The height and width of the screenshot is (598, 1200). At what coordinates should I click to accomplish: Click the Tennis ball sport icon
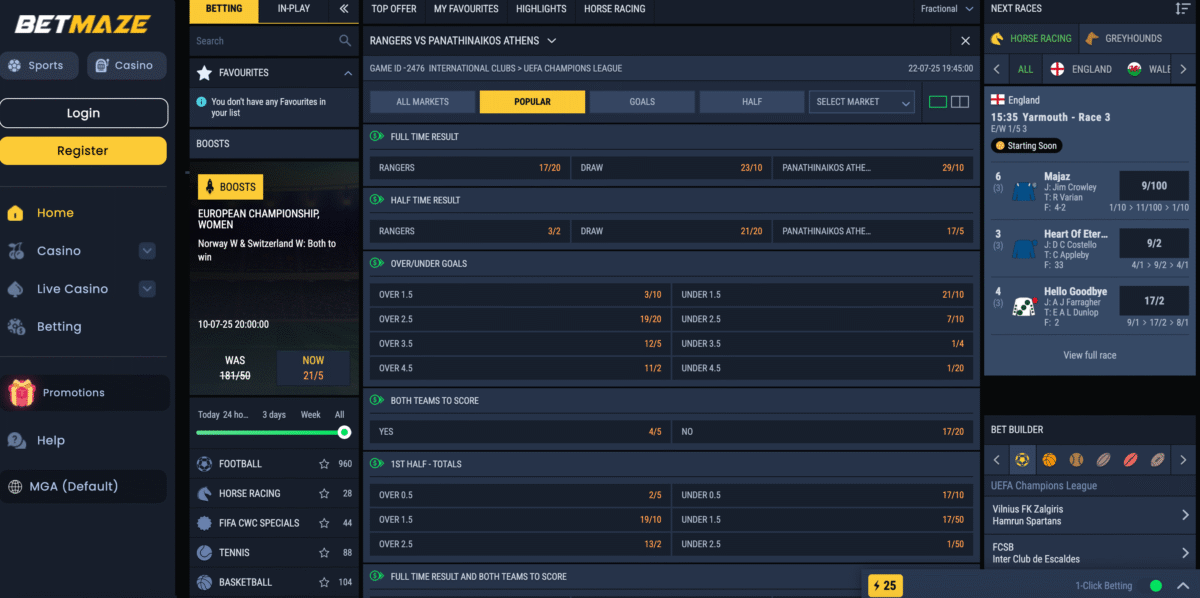(x=205, y=553)
